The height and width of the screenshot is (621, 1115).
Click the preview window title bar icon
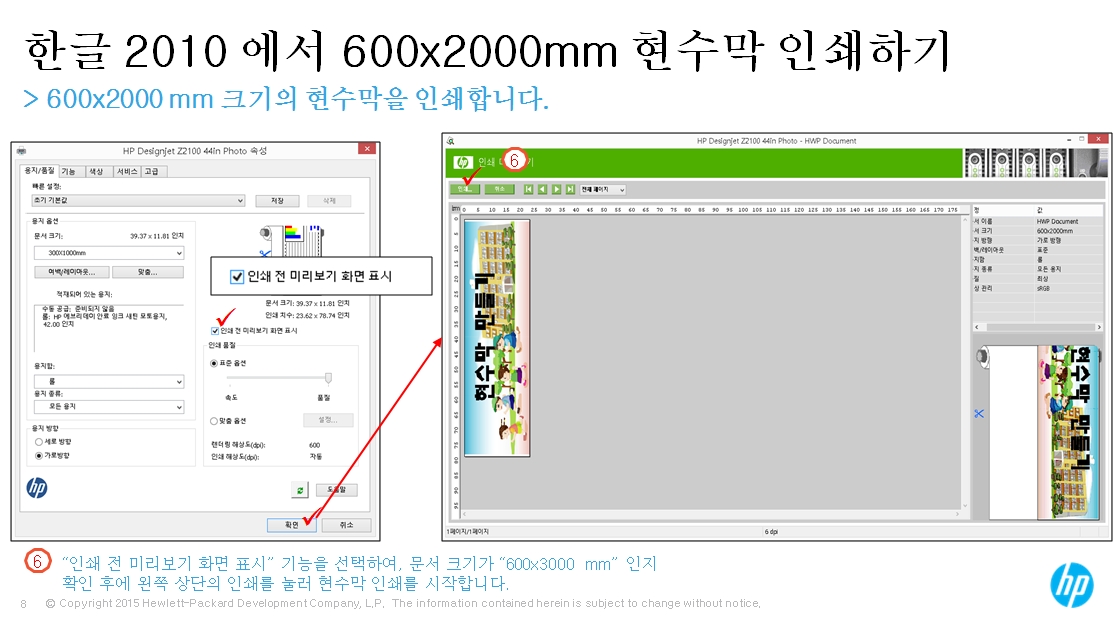pos(450,141)
